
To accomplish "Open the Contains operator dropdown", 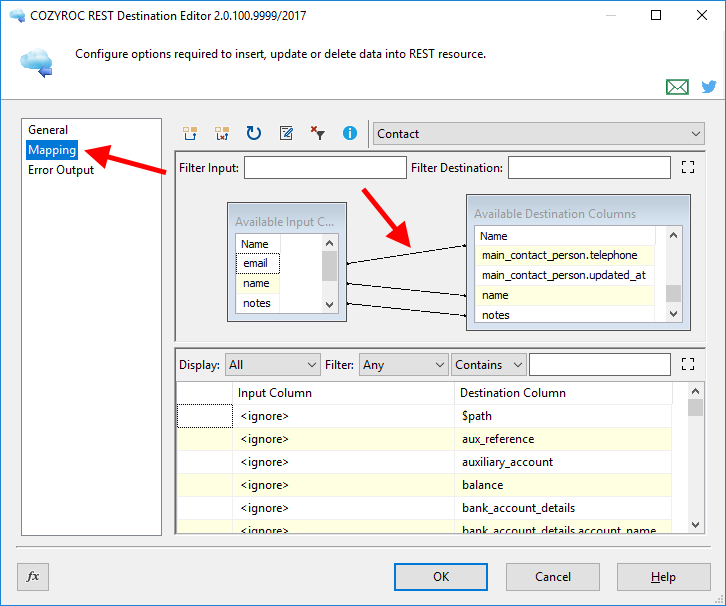I will pos(488,365).
